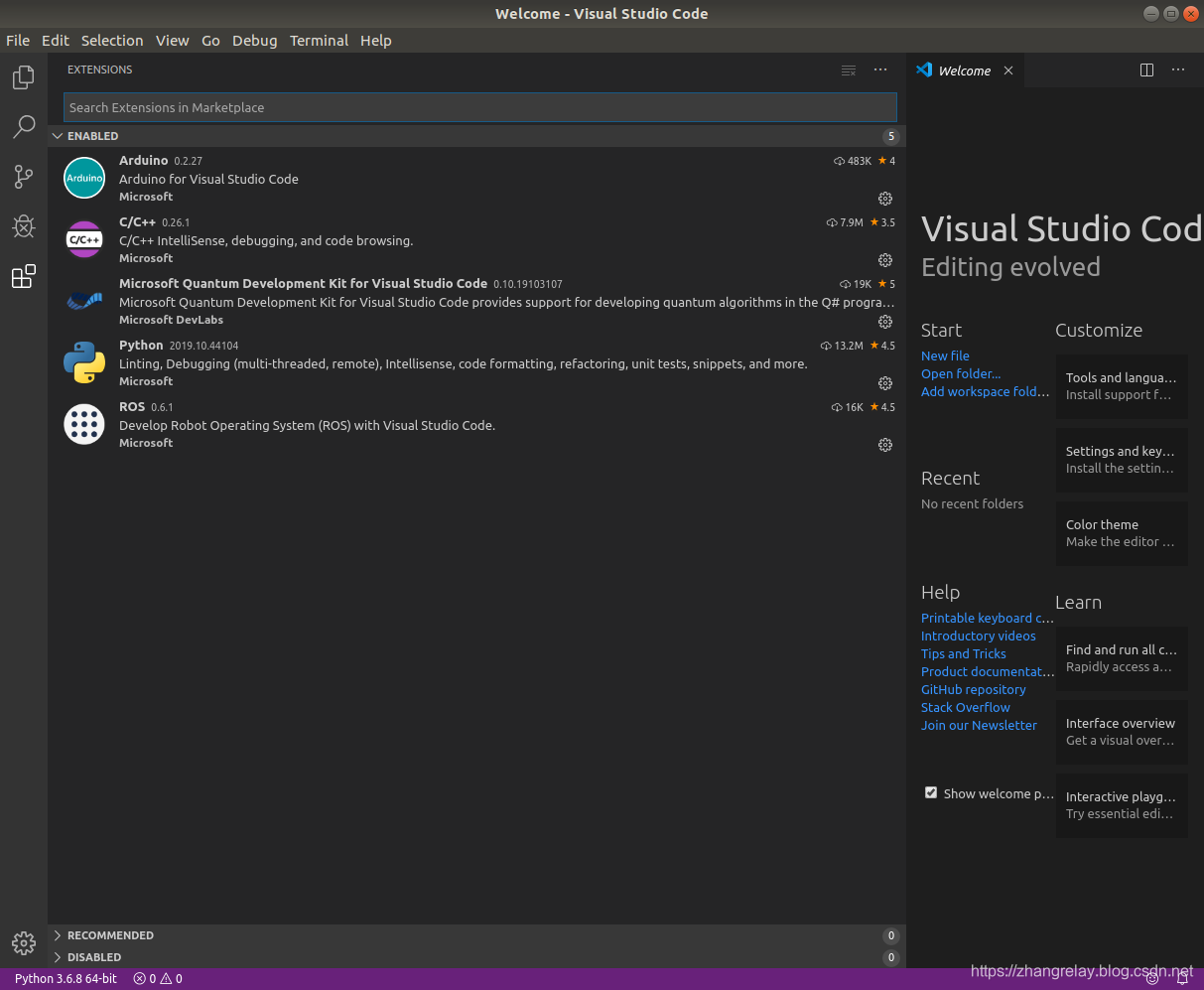1204x990 pixels.
Task: Open the Product documentation link
Action: [988, 671]
